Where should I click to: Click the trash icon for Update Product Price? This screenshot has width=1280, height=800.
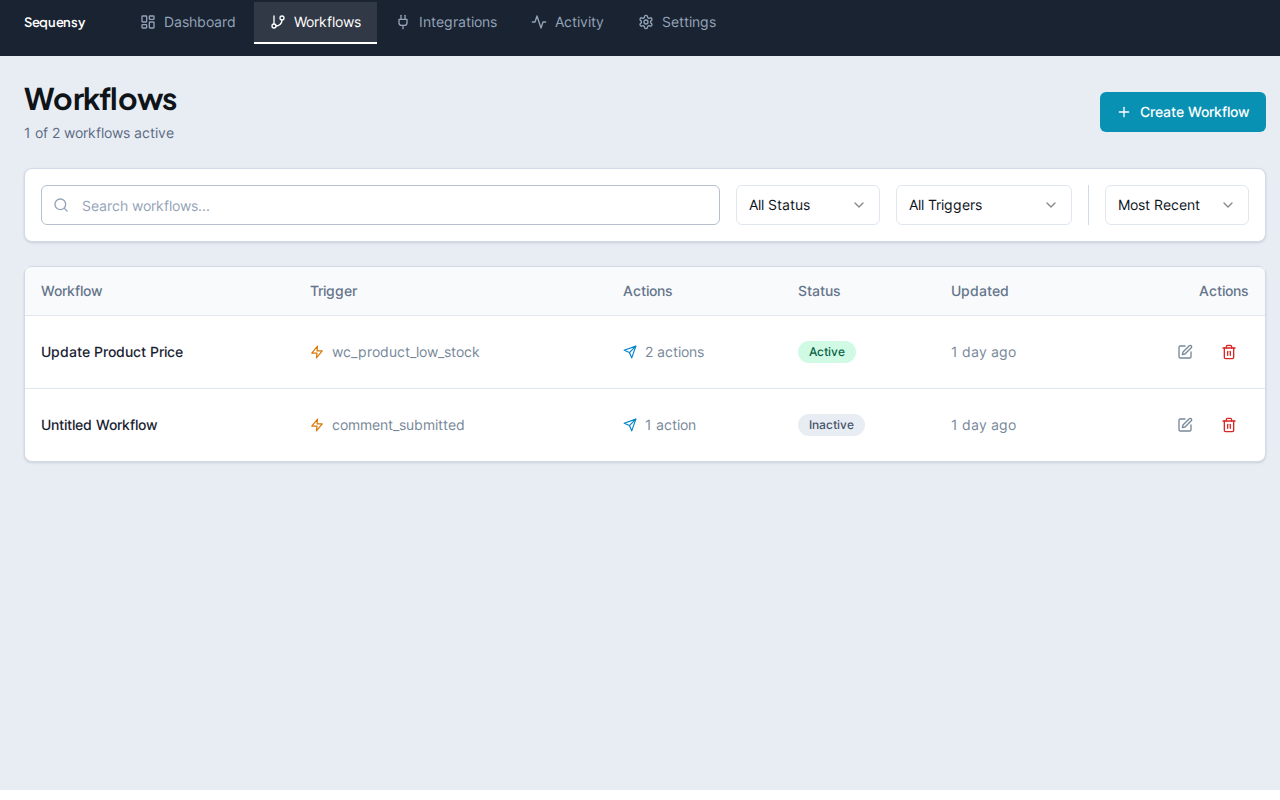pyautogui.click(x=1228, y=352)
